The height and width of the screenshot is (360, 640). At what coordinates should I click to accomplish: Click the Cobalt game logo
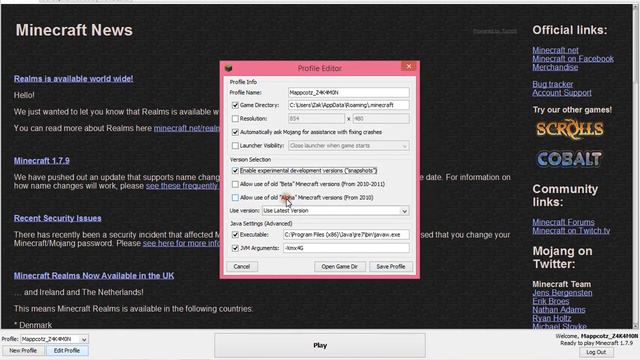coord(569,159)
